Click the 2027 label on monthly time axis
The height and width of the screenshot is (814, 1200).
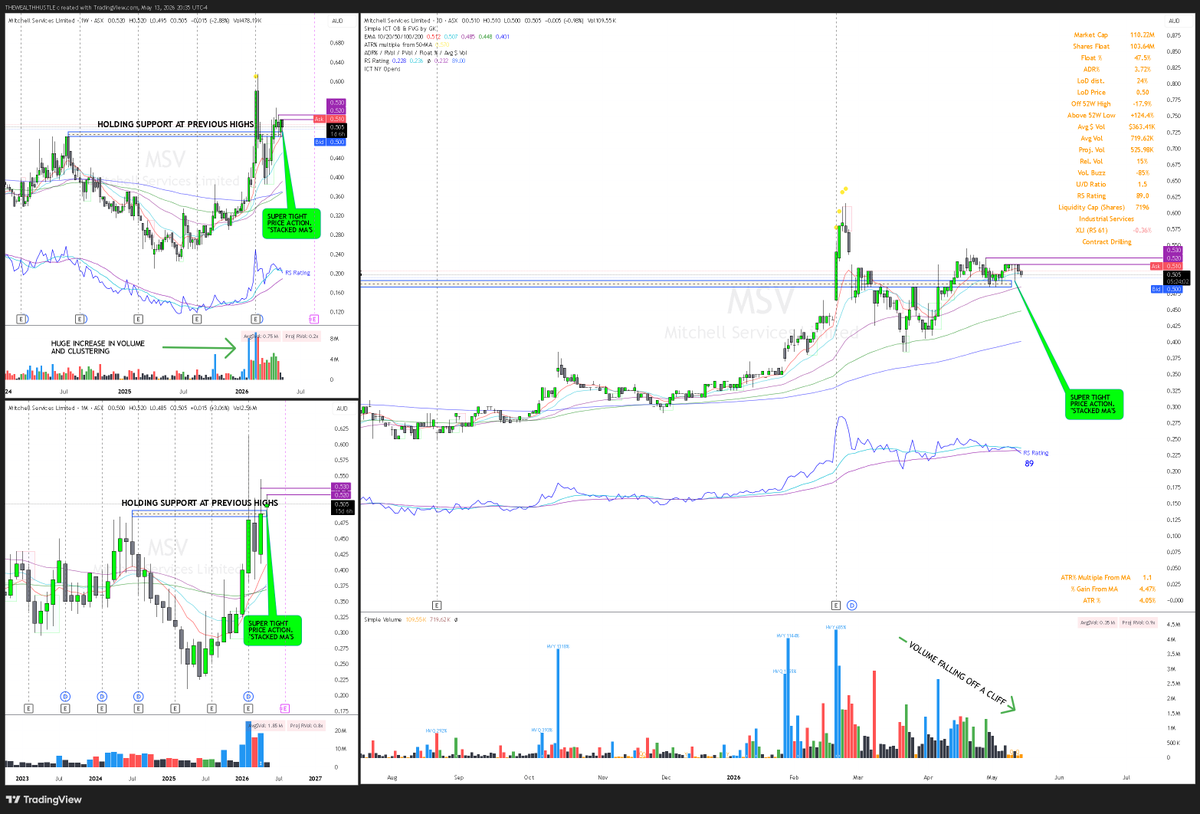(316, 776)
